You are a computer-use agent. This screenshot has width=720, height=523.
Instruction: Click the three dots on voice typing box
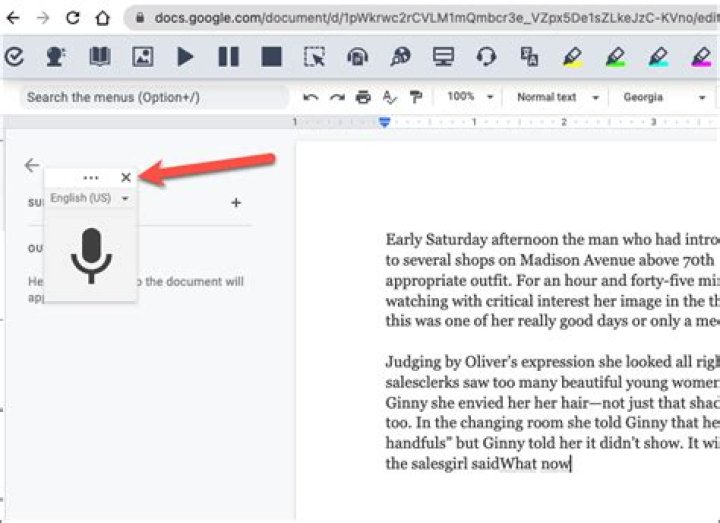(91, 178)
